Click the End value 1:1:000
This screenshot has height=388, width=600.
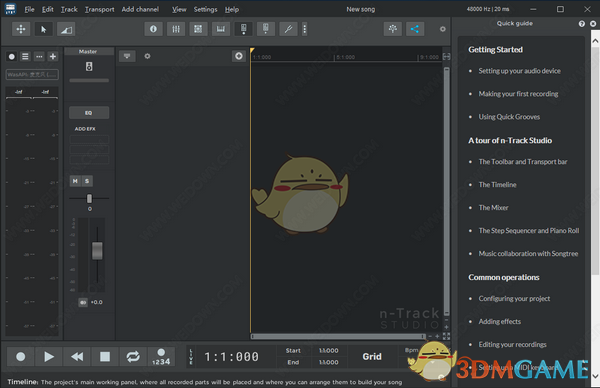tap(329, 362)
